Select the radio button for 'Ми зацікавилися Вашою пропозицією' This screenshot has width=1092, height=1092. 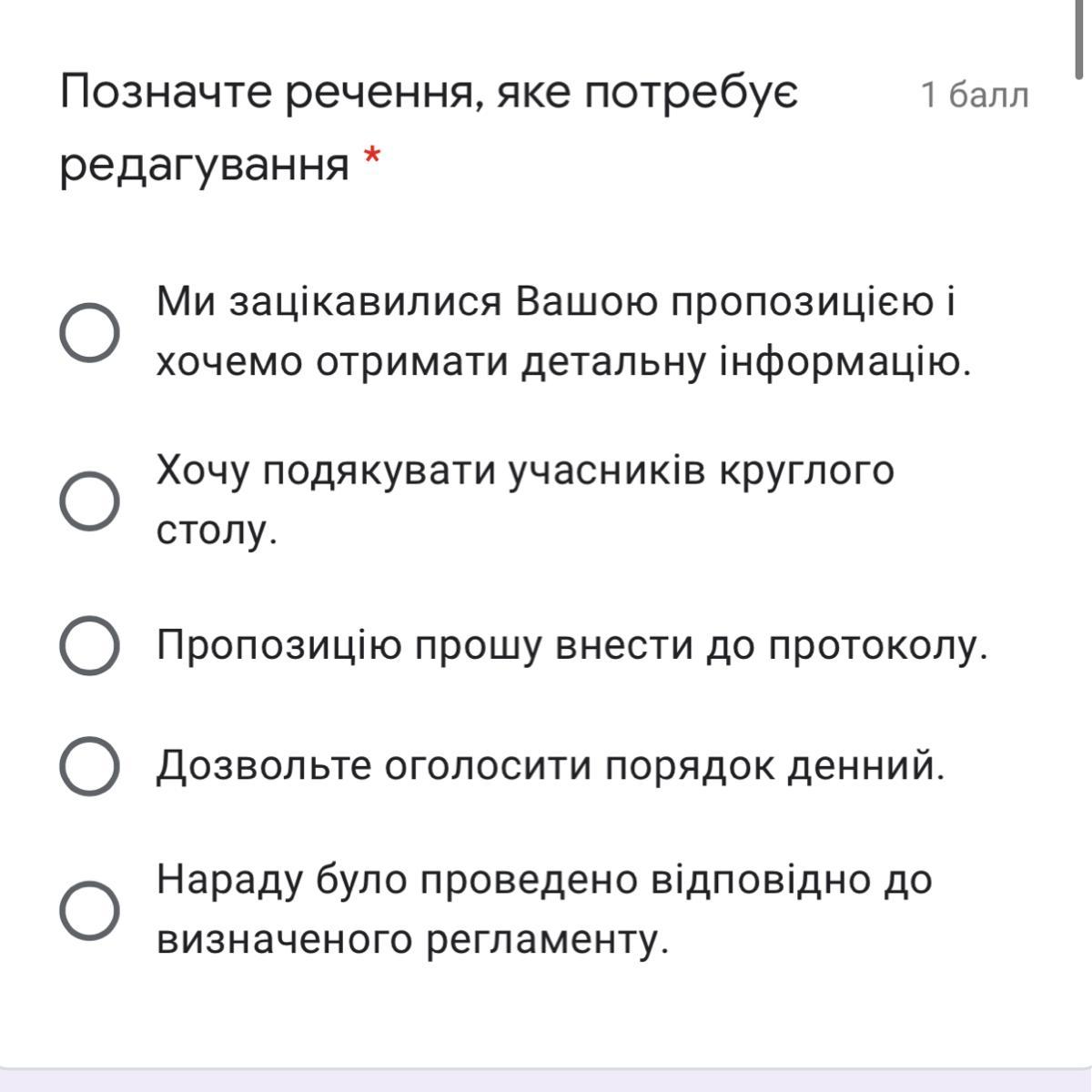coord(89,332)
